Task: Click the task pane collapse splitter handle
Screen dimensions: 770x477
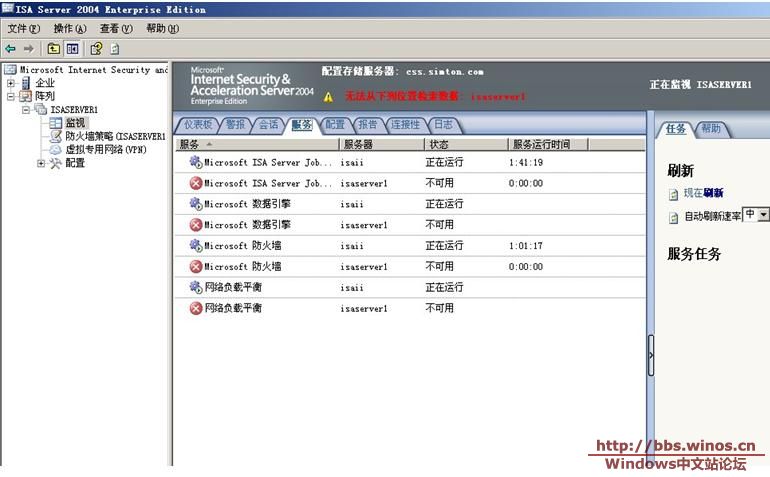Action: pyautogui.click(x=651, y=355)
